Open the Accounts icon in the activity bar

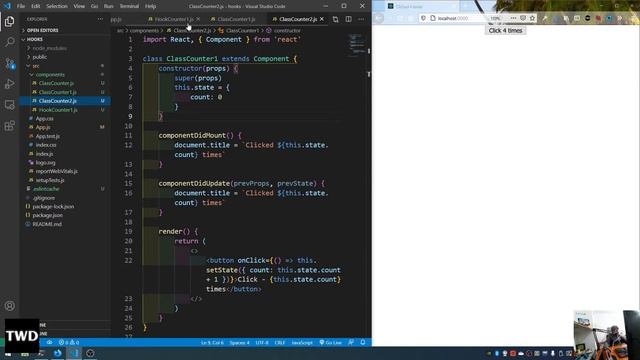coord(9,306)
